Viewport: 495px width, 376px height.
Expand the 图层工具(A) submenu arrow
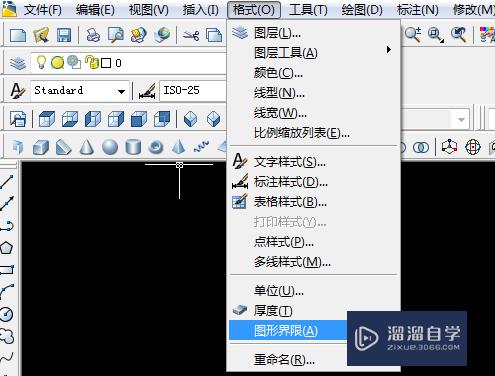pyautogui.click(x=389, y=50)
